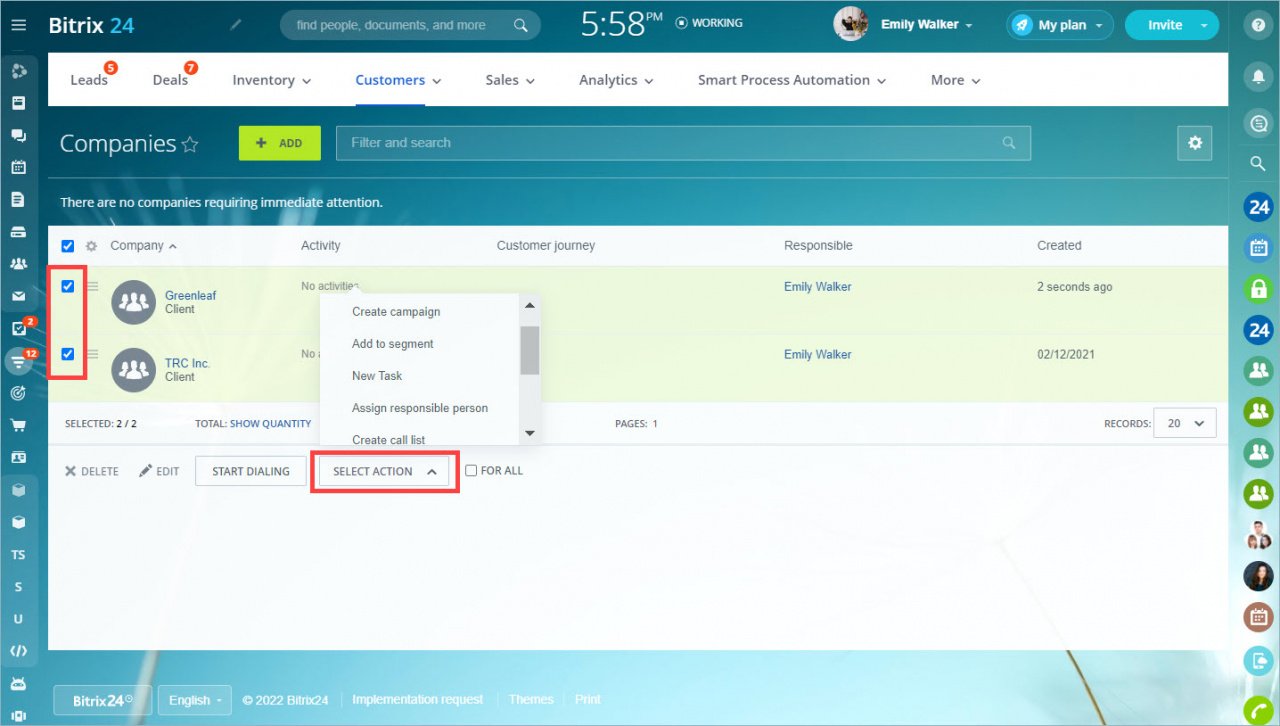Open the Deals tab
The width and height of the screenshot is (1280, 726).
pos(170,80)
